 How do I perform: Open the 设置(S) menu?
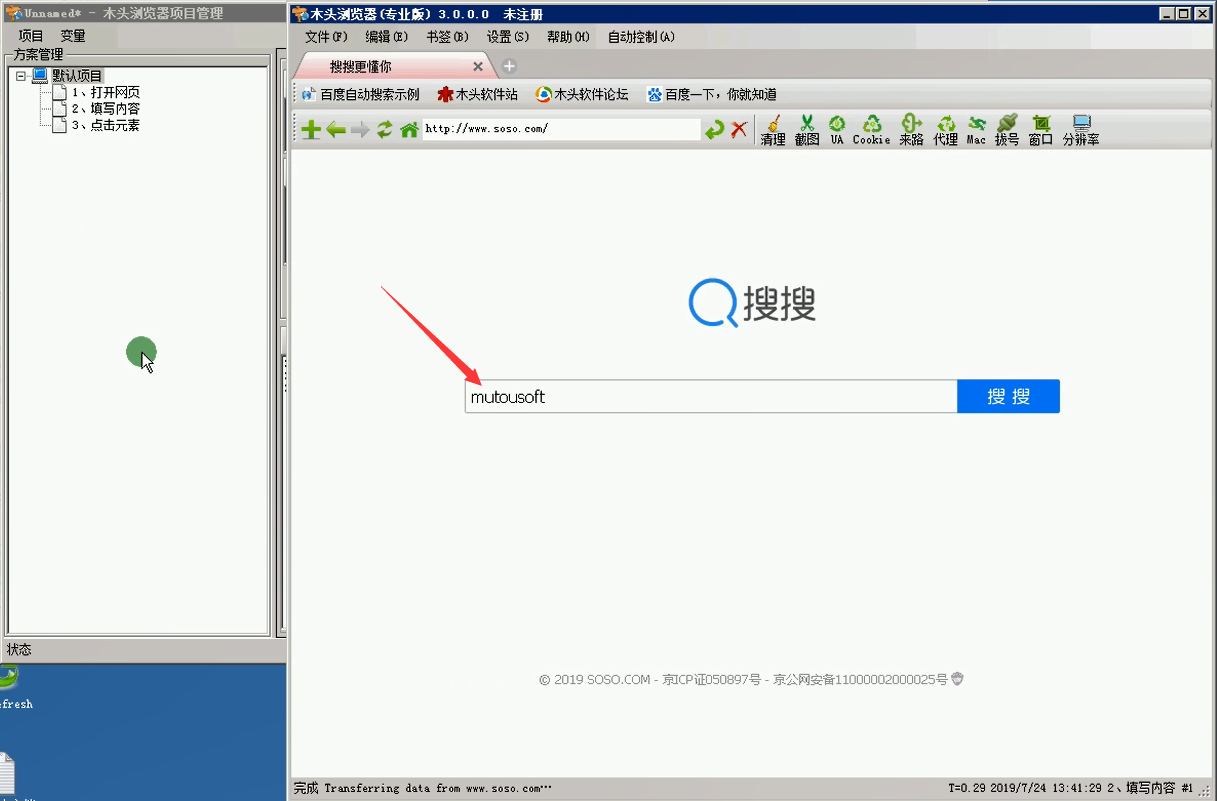[508, 36]
